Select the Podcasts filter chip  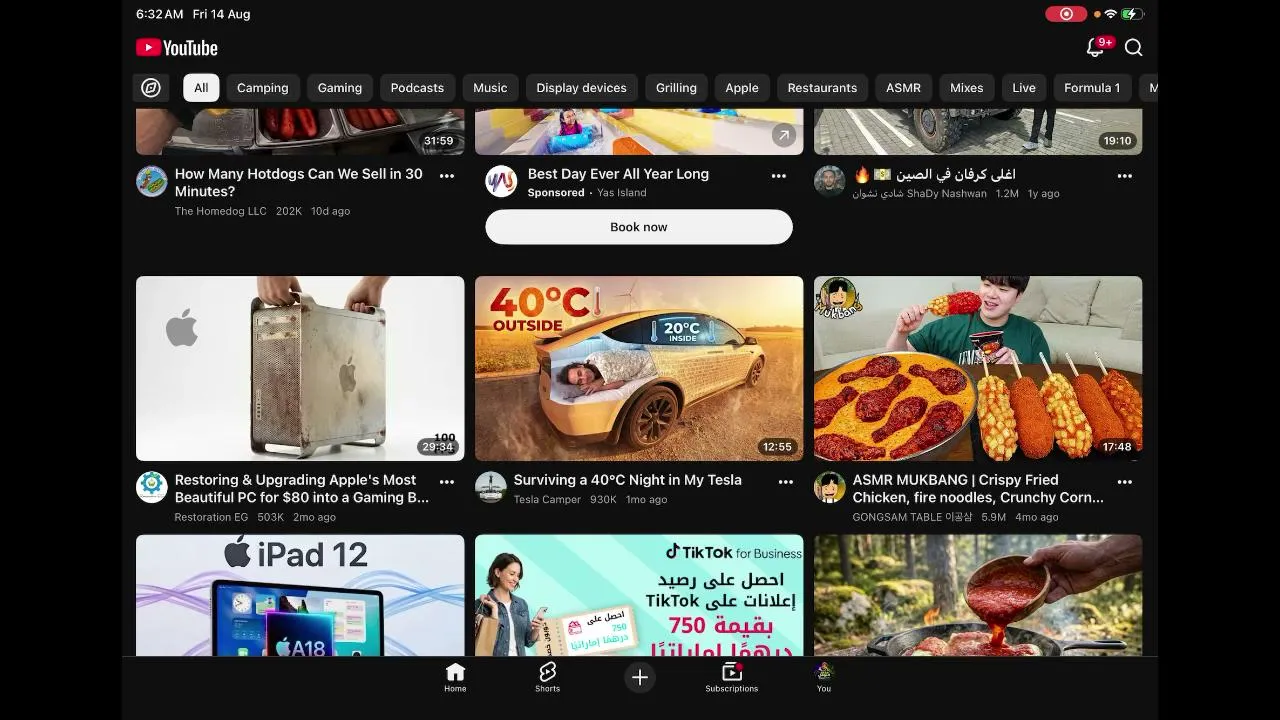click(417, 88)
